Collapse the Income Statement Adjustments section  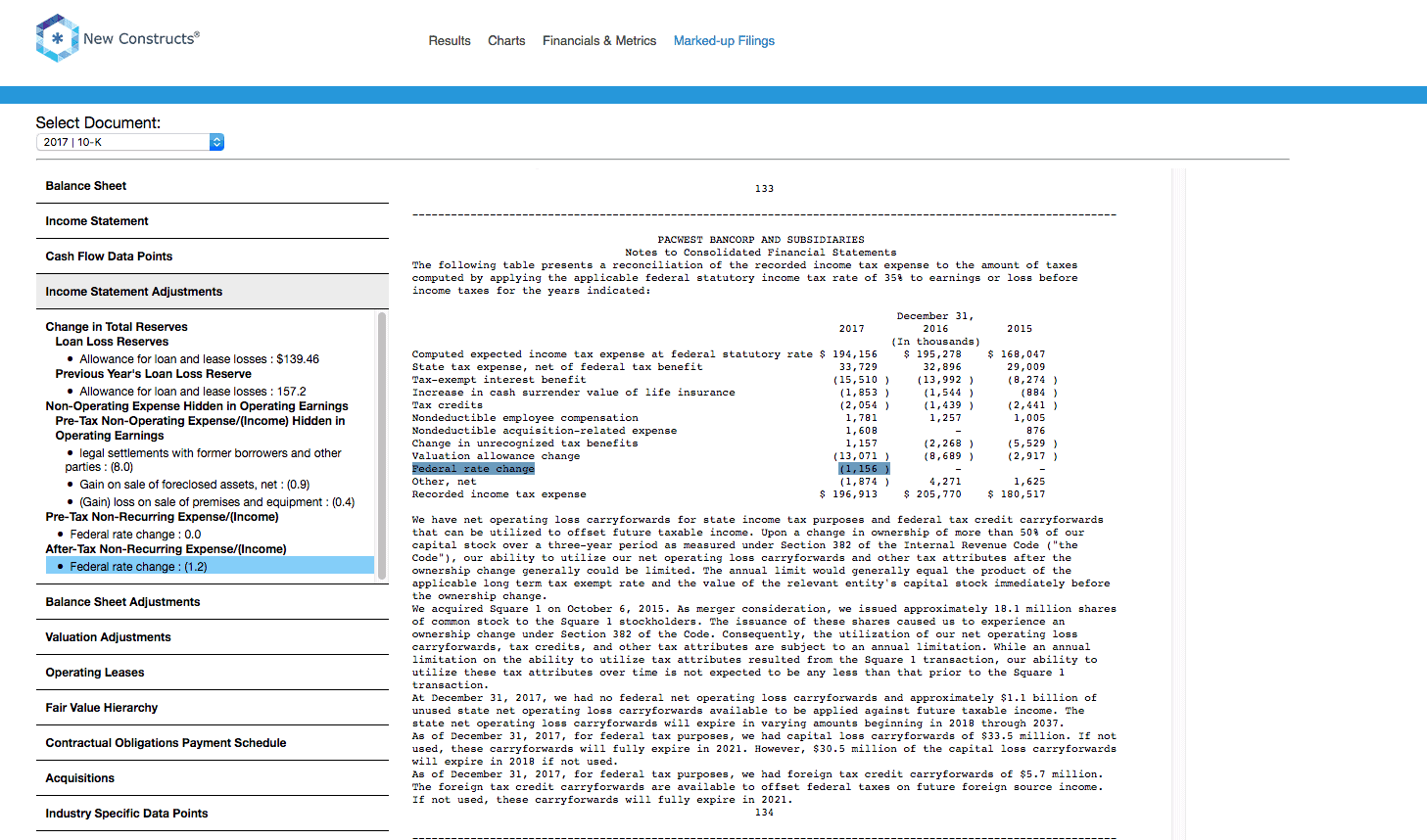213,292
